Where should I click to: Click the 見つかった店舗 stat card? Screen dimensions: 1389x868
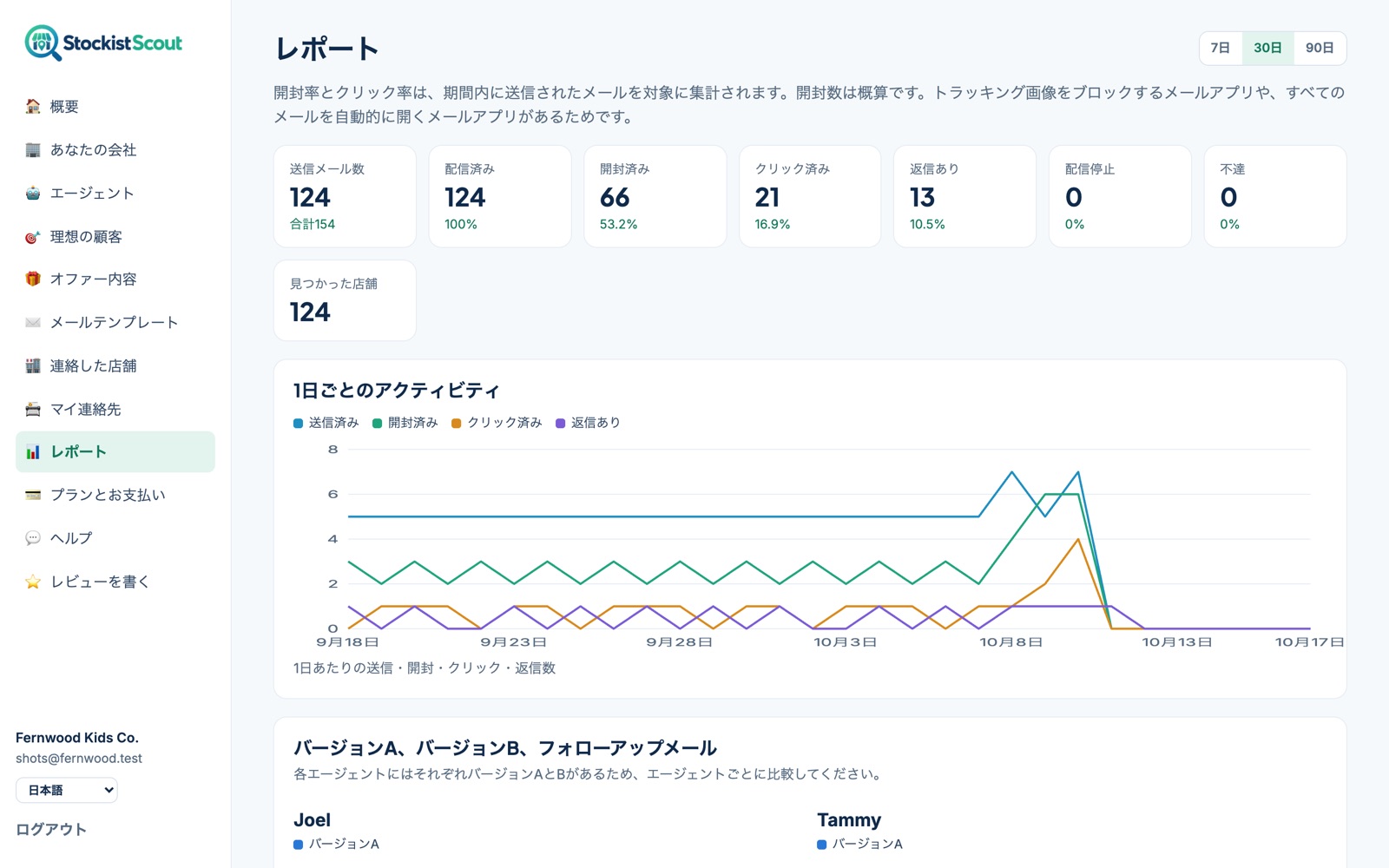pyautogui.click(x=345, y=300)
